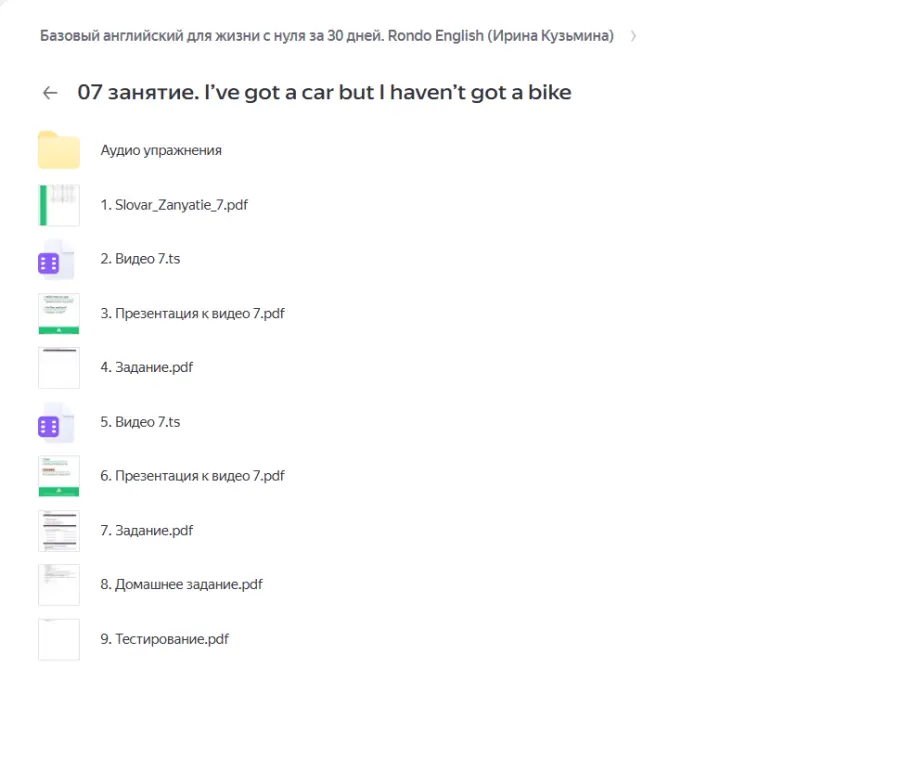Image resolution: width=900 pixels, height=757 pixels.
Task: Select the file name 5. Видео 7.ts
Action: (140, 422)
